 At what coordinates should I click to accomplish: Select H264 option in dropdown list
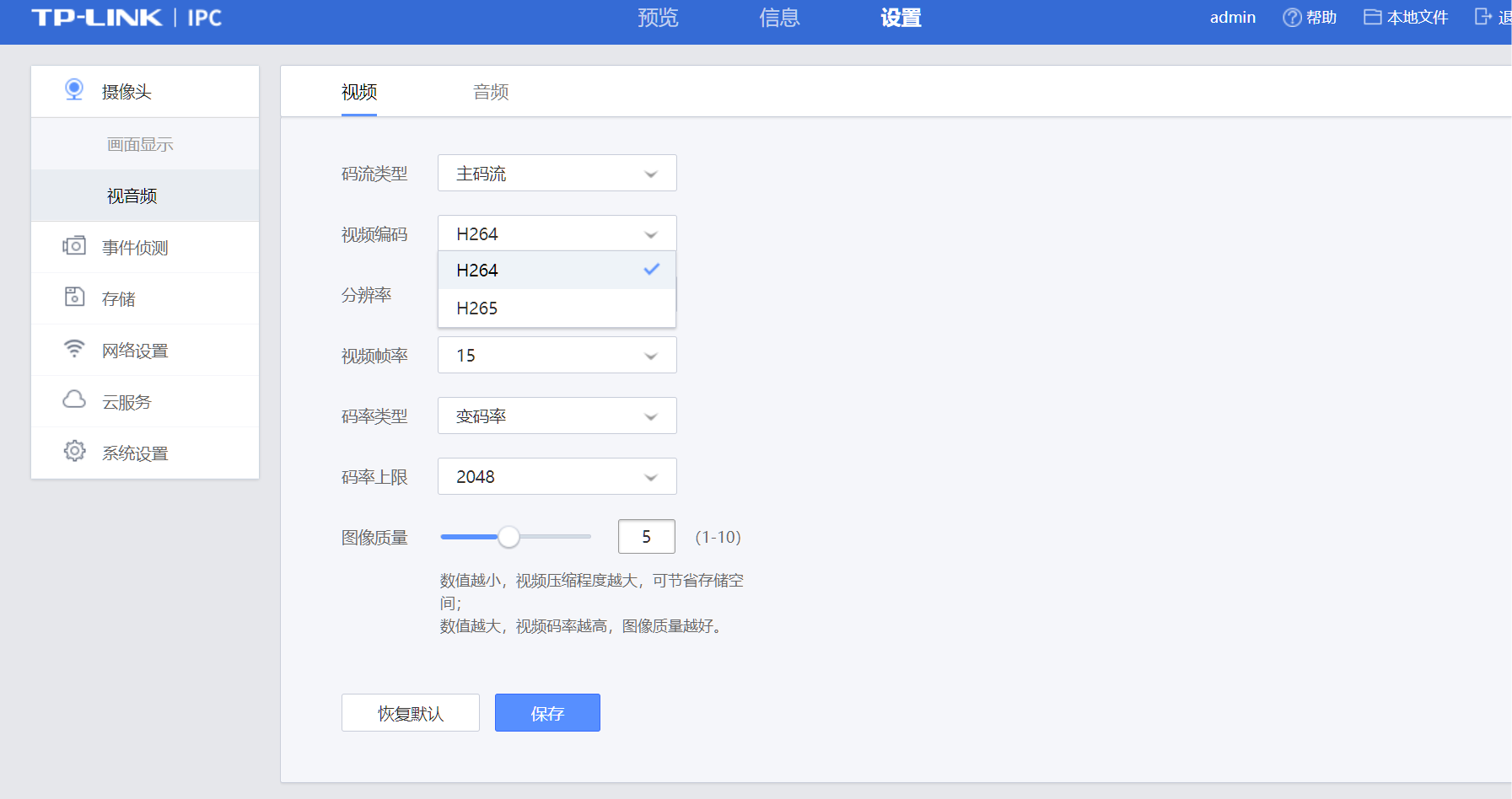tap(557, 271)
